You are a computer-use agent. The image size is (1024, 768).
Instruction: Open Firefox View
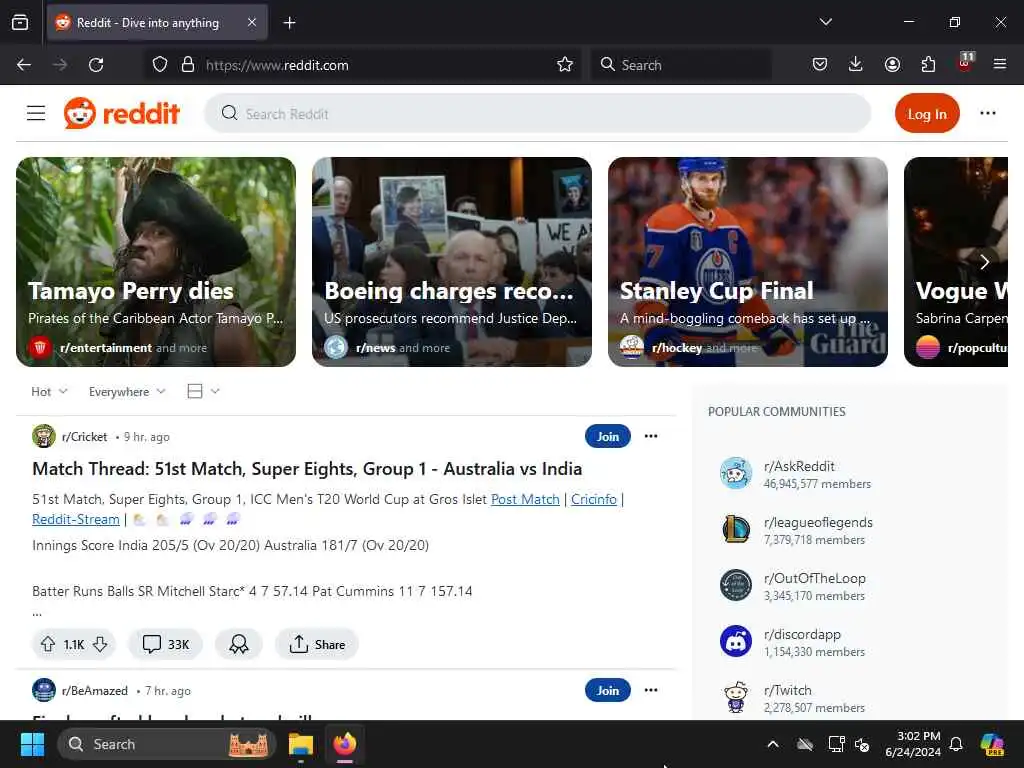point(20,23)
